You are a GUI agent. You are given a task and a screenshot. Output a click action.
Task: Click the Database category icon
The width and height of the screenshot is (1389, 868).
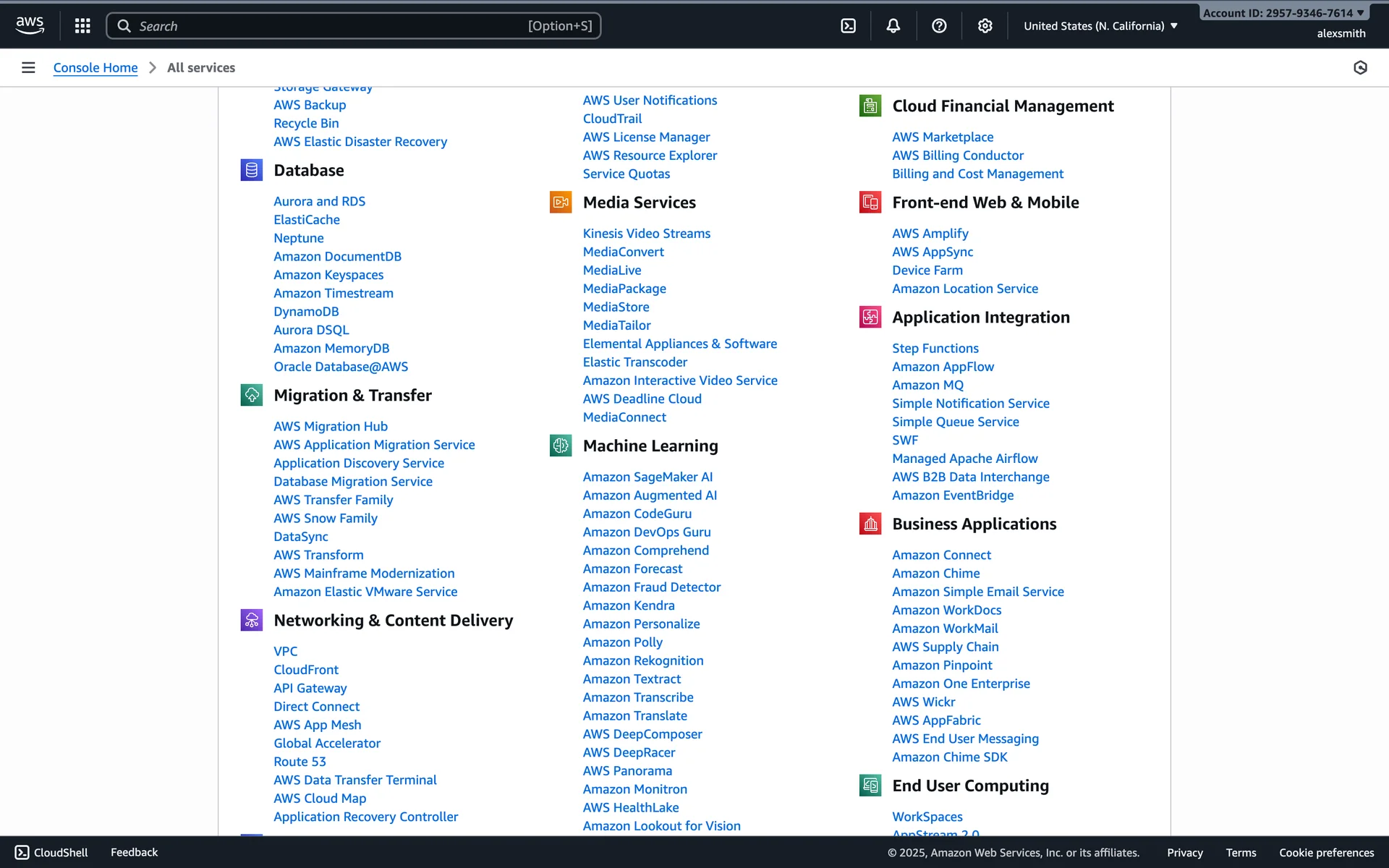(x=251, y=170)
